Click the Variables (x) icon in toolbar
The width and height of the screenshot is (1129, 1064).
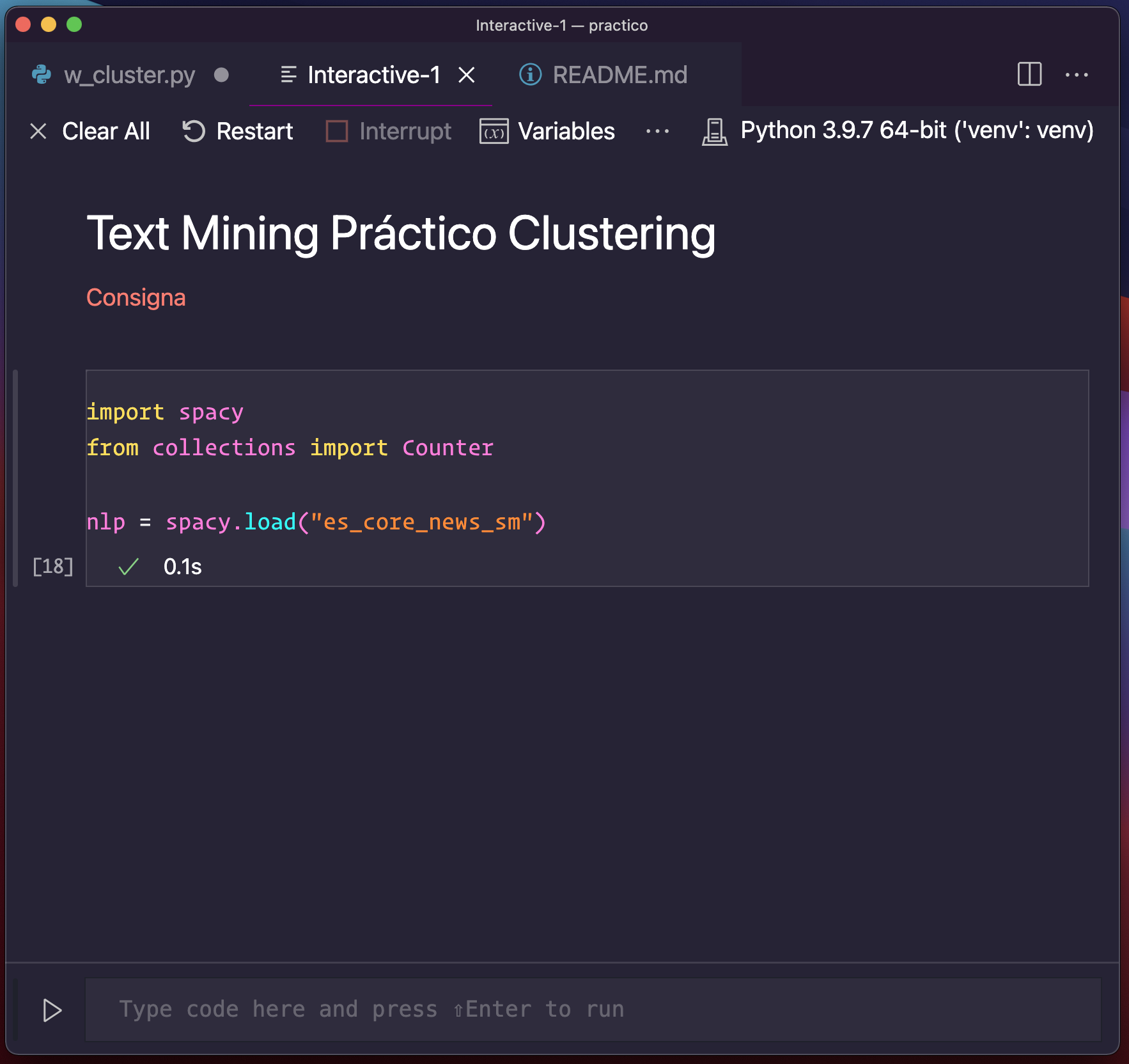coord(493,131)
